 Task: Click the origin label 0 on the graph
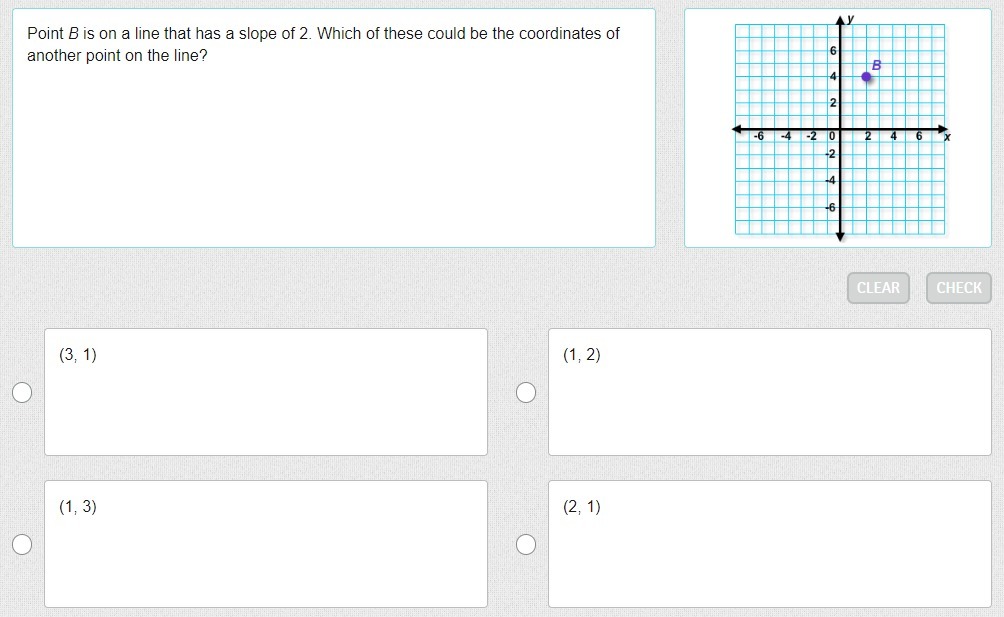[x=832, y=137]
